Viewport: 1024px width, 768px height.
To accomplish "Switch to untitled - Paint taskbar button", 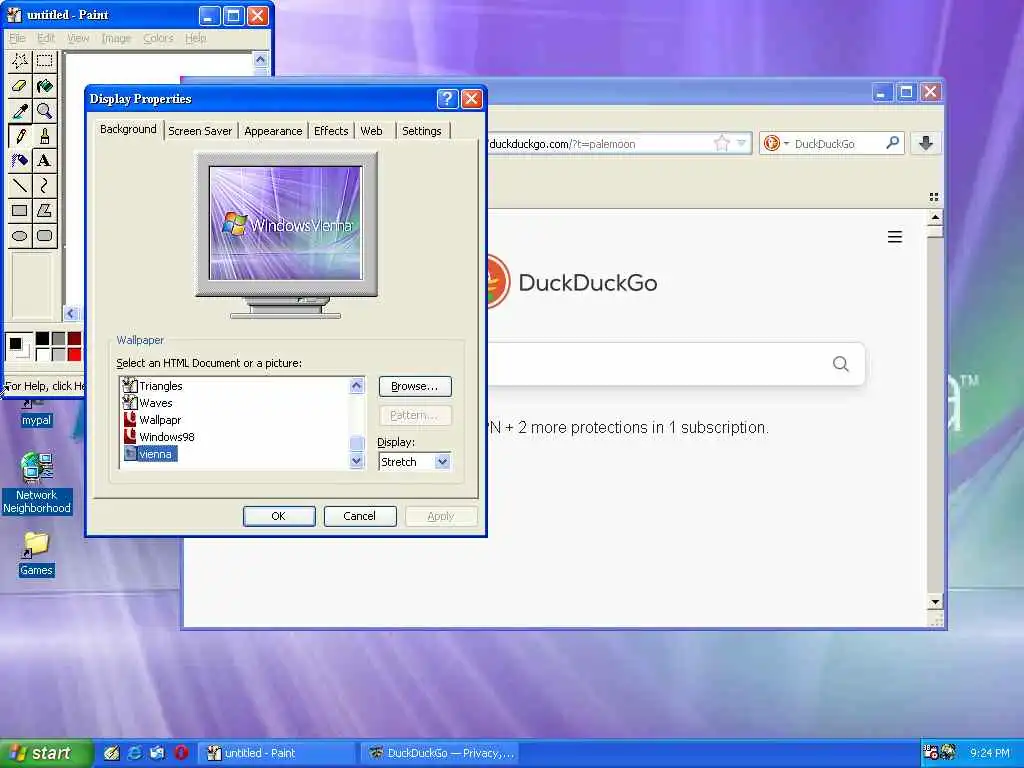I will [276, 753].
